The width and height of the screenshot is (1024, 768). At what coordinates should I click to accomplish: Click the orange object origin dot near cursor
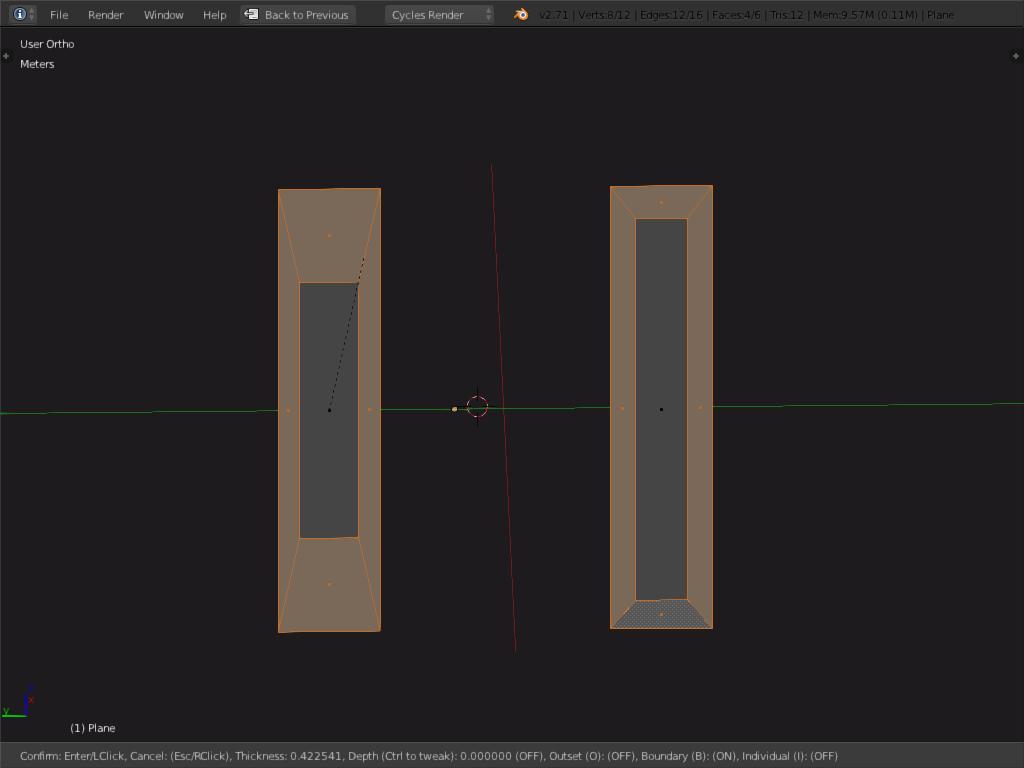455,409
